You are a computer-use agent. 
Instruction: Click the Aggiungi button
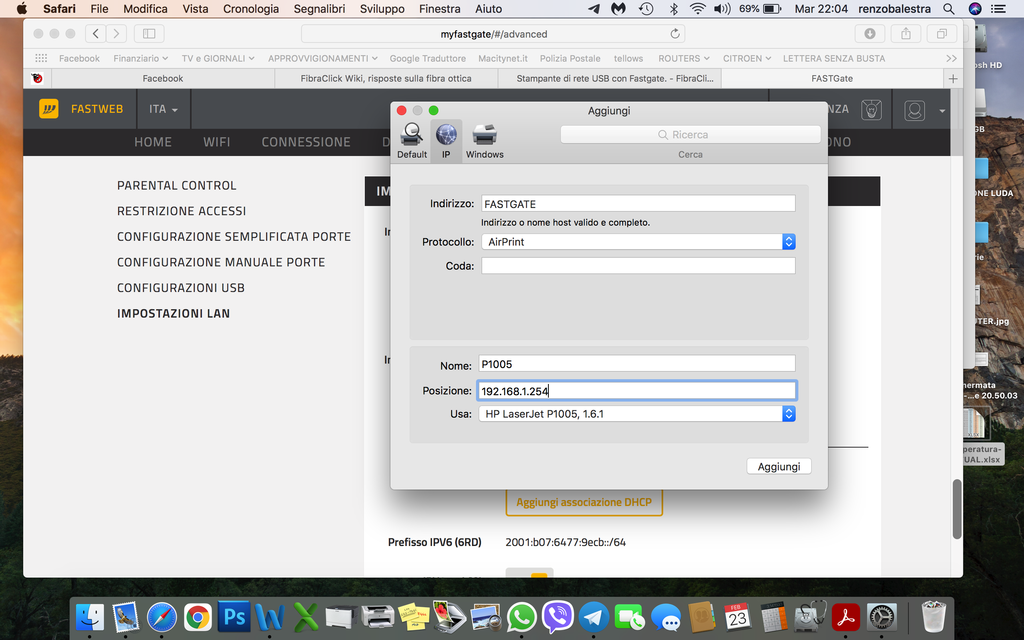coord(778,467)
